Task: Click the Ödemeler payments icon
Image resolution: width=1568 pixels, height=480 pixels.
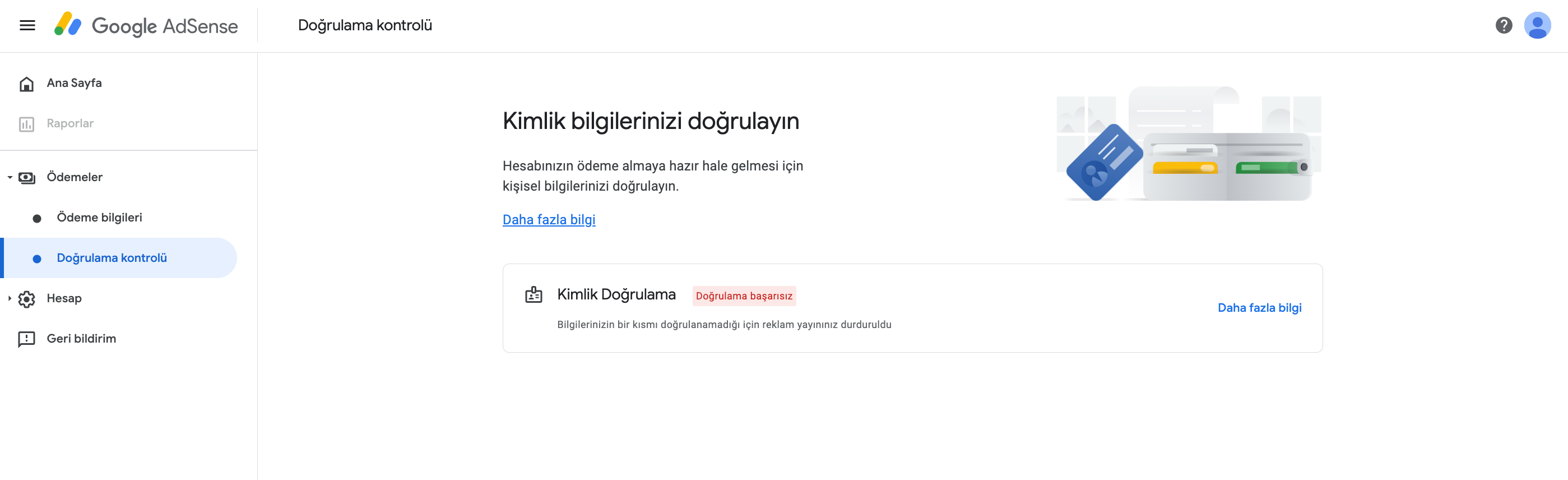Action: pos(26,177)
